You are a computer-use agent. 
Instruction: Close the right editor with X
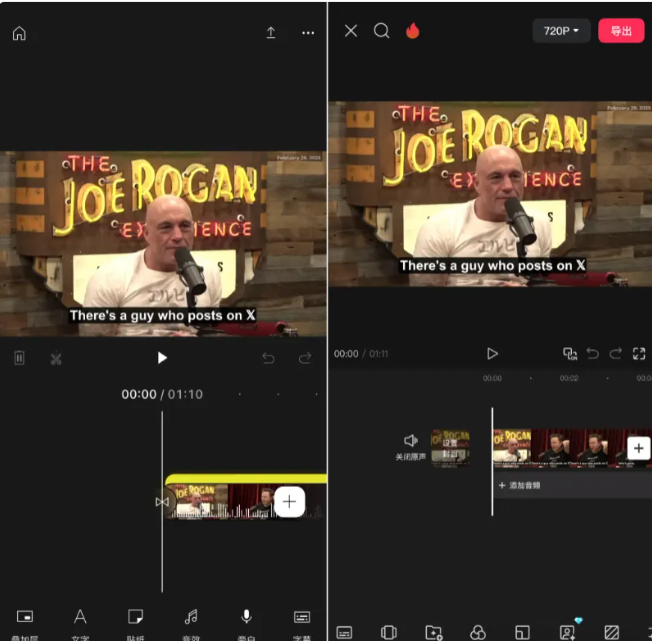pyautogui.click(x=351, y=31)
